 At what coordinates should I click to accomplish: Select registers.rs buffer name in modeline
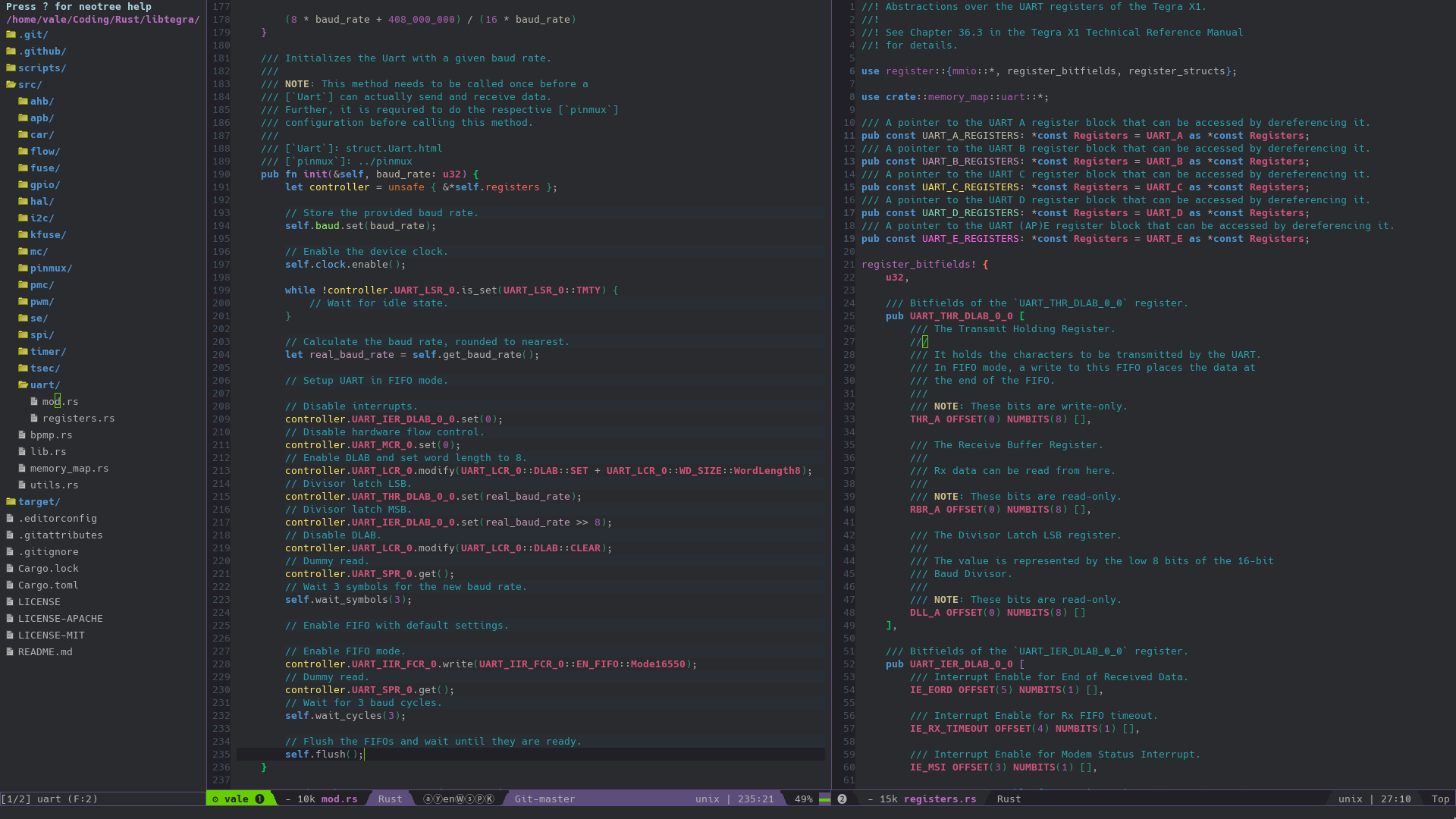click(940, 799)
